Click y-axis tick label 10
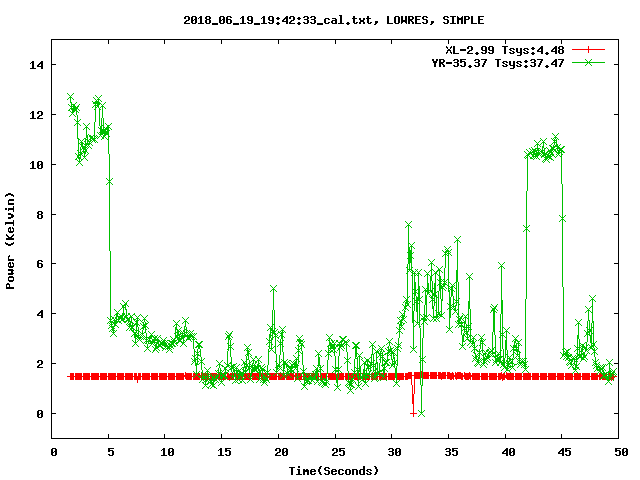The width and height of the screenshot is (640, 480). pos(37,165)
